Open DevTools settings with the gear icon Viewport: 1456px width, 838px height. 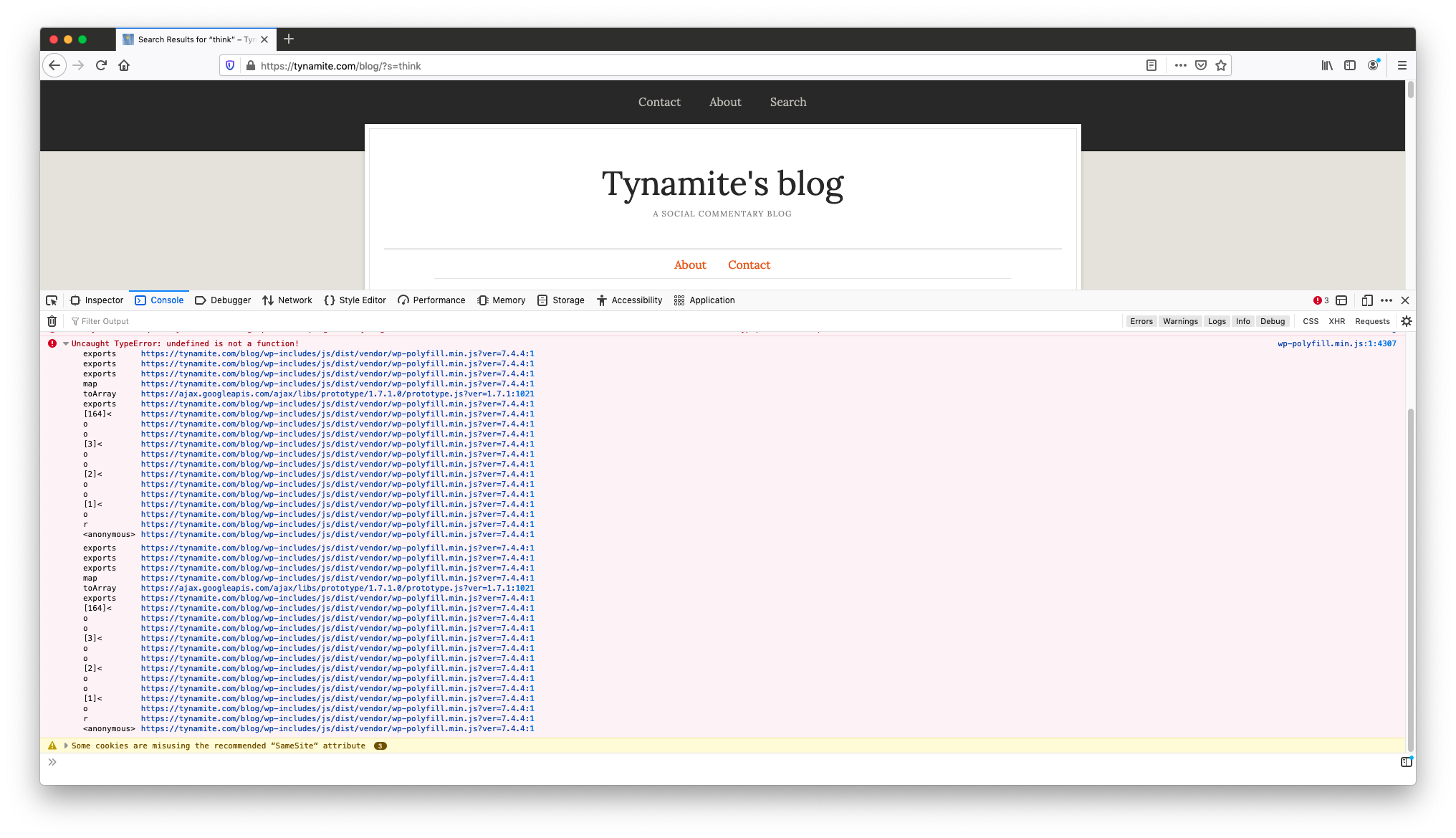pos(1407,321)
